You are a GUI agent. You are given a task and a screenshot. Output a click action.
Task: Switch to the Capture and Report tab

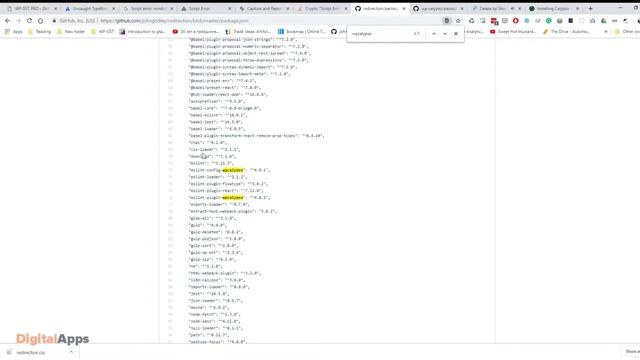pyautogui.click(x=264, y=8)
